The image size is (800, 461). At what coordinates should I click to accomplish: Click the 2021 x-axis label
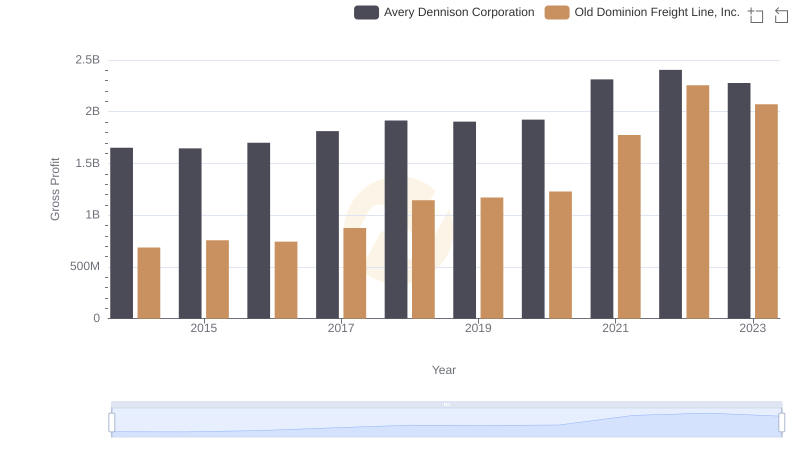pos(615,328)
